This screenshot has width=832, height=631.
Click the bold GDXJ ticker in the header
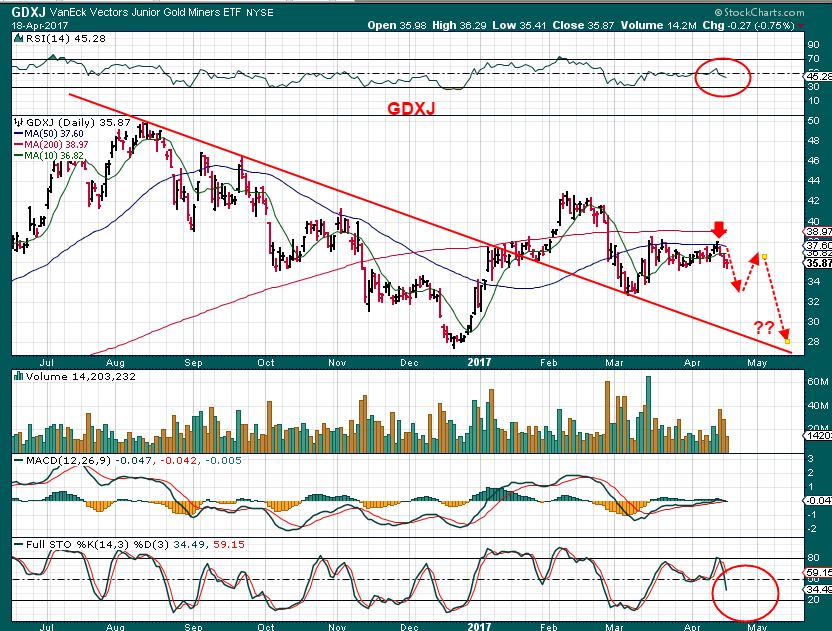(x=29, y=12)
